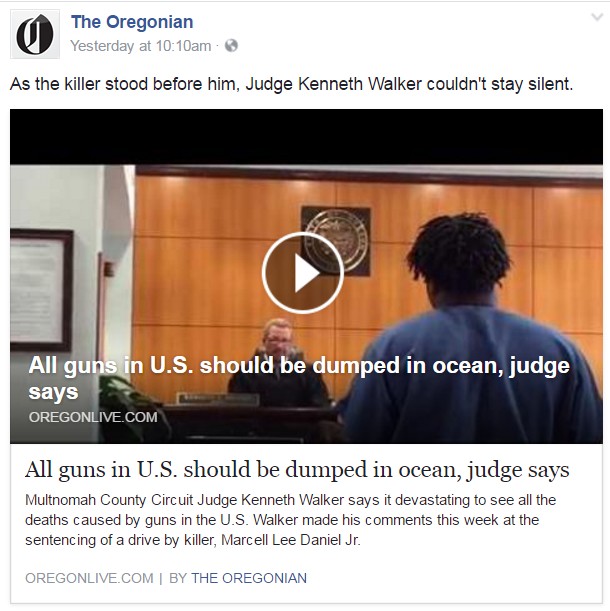Open the 'Yesterday at 10:10am' timestamp

141,46
